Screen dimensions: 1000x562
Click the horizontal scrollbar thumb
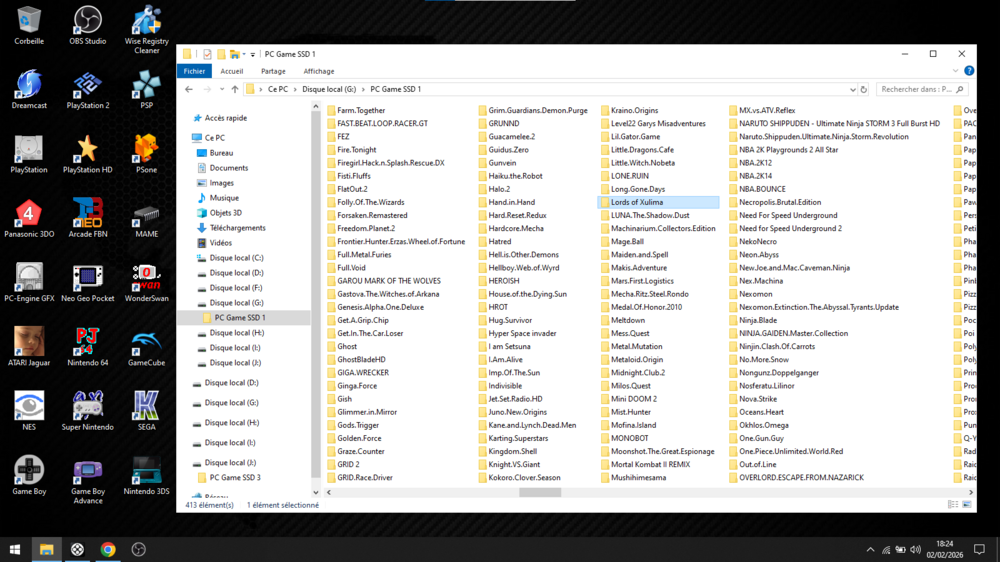coord(540,492)
